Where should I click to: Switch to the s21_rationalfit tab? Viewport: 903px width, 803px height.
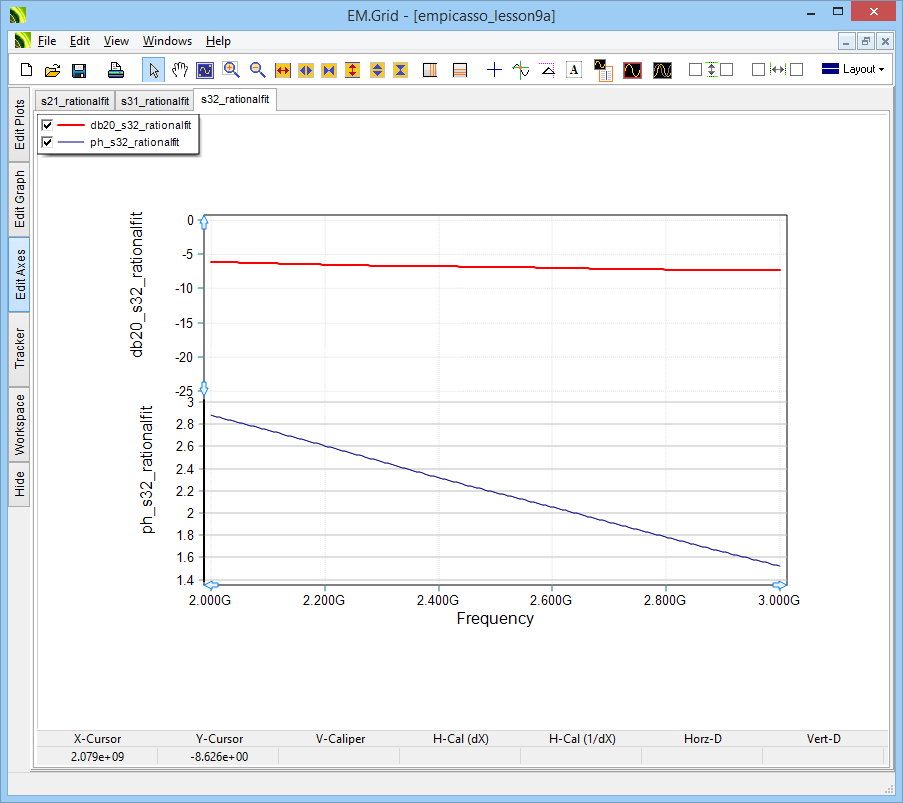point(74,101)
